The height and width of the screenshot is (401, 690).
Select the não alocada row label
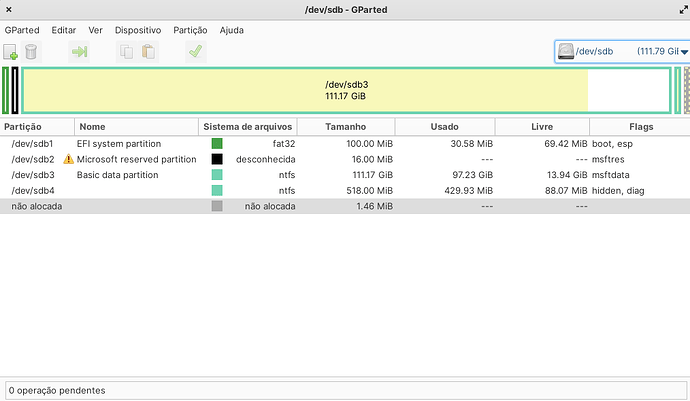tap(37, 206)
